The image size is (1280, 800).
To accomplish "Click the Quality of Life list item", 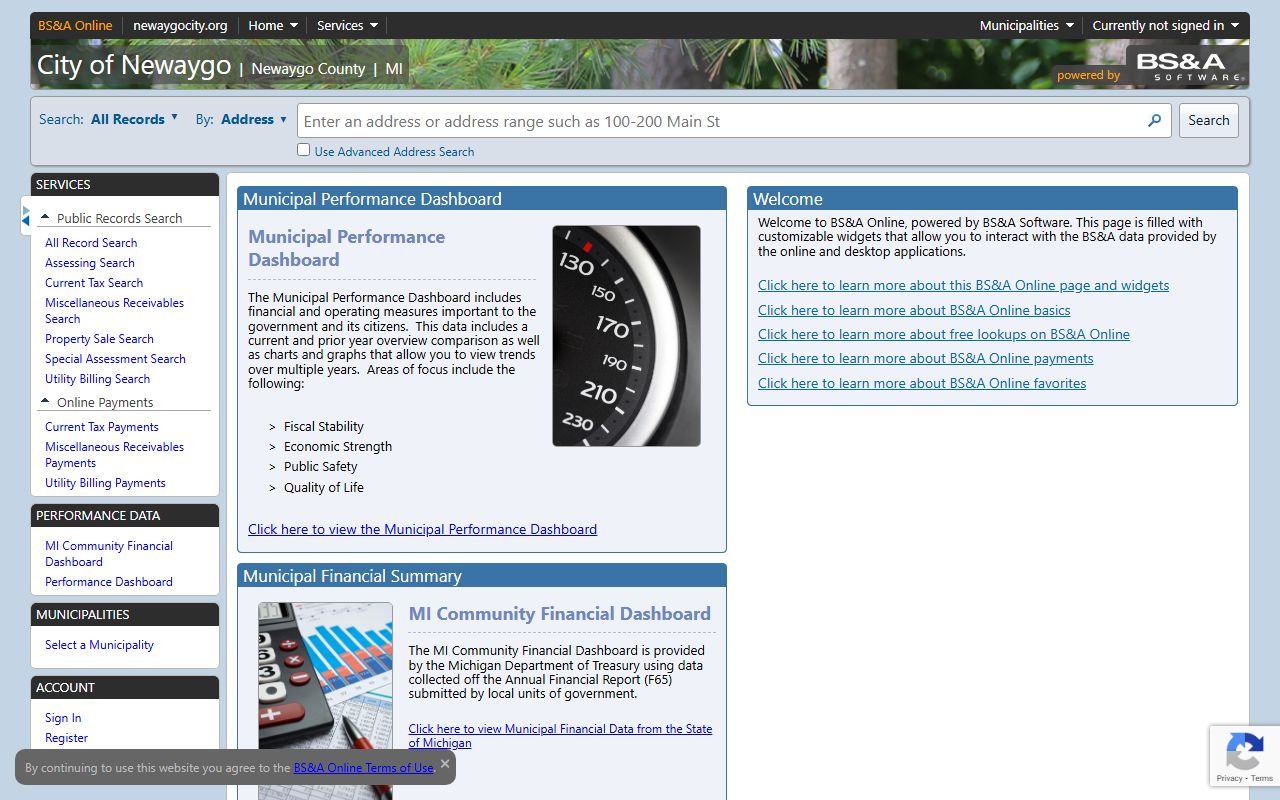I will 324,487.
